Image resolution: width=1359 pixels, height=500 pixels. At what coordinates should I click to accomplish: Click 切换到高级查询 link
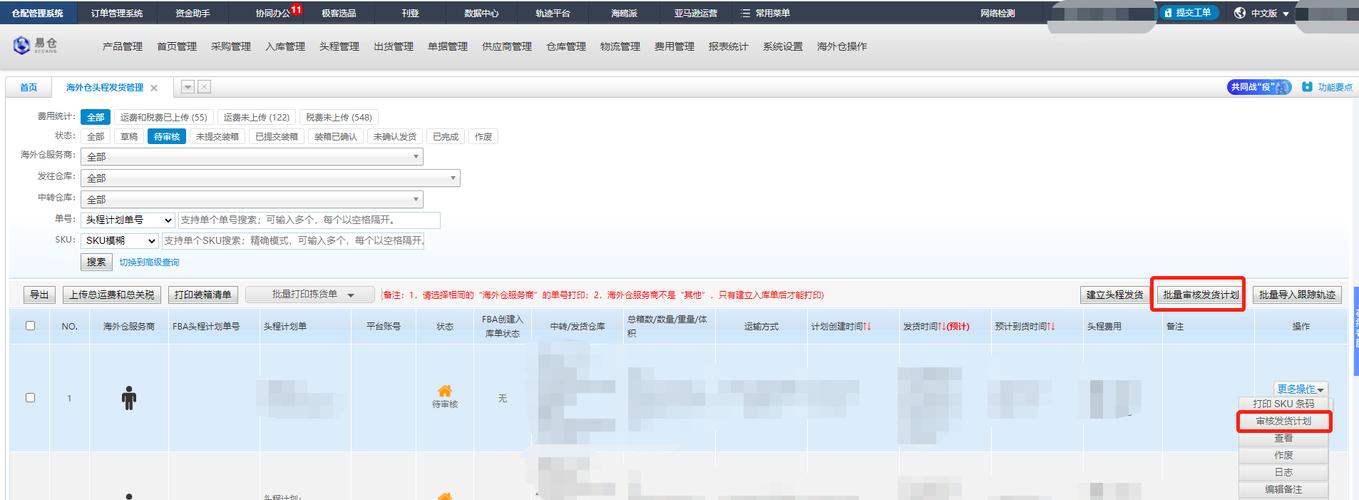click(149, 262)
